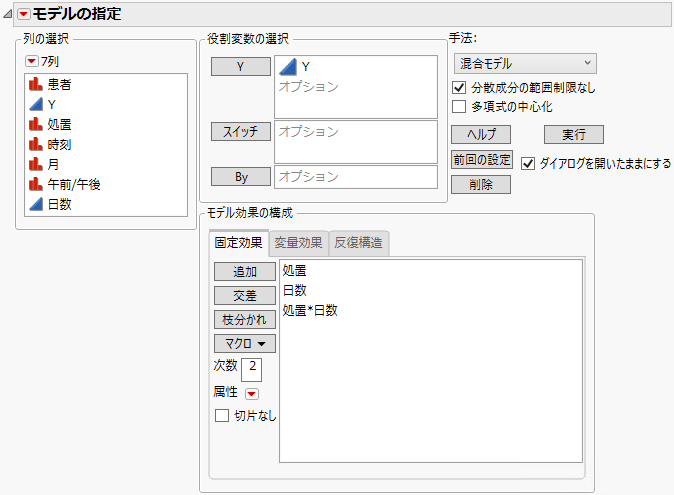The height and width of the screenshot is (495, 674).
Task: Click the 次数 input field
Action: pos(251,370)
